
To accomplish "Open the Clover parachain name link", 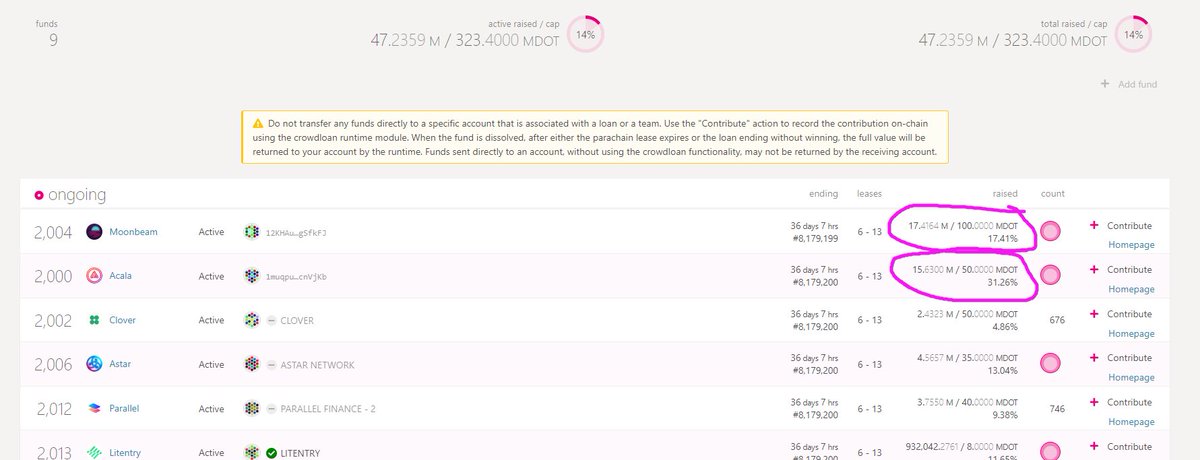I will (122, 320).
